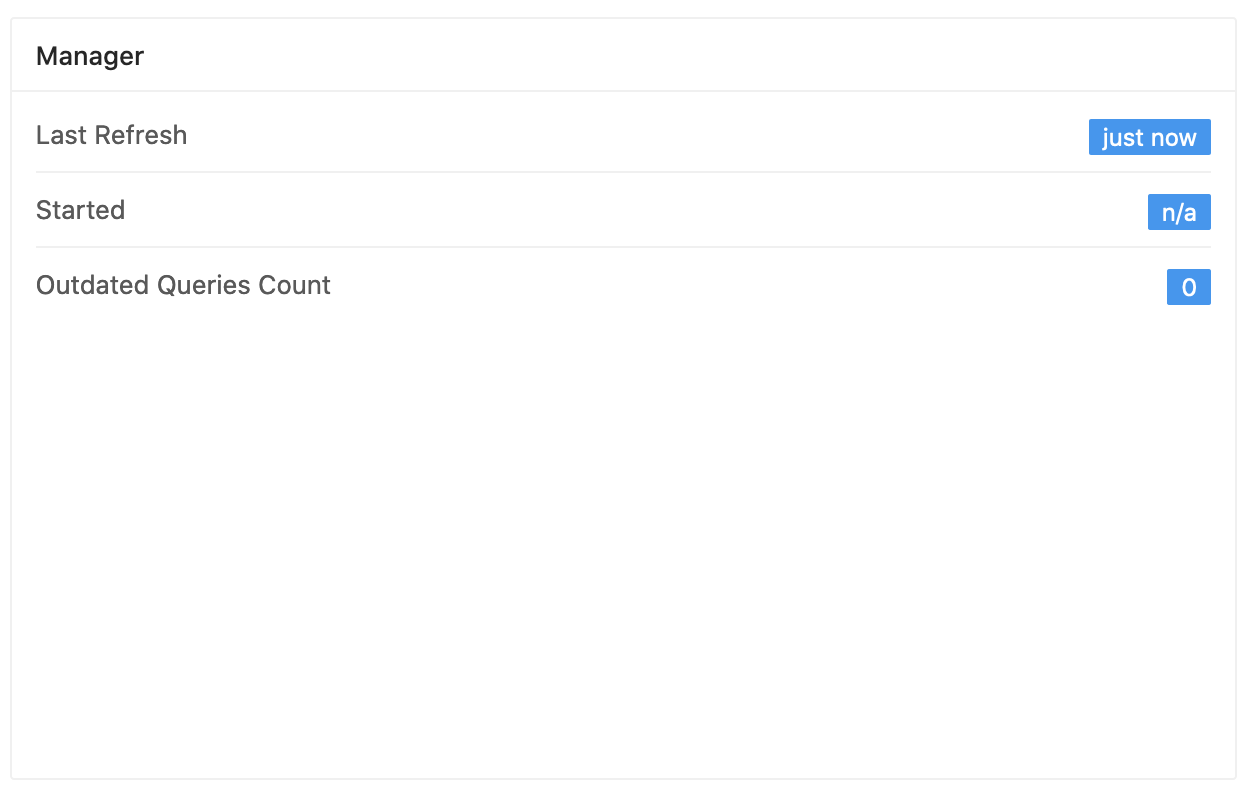1260x792 pixels.
Task: Click the divider under Last Refresh
Action: coord(620,173)
